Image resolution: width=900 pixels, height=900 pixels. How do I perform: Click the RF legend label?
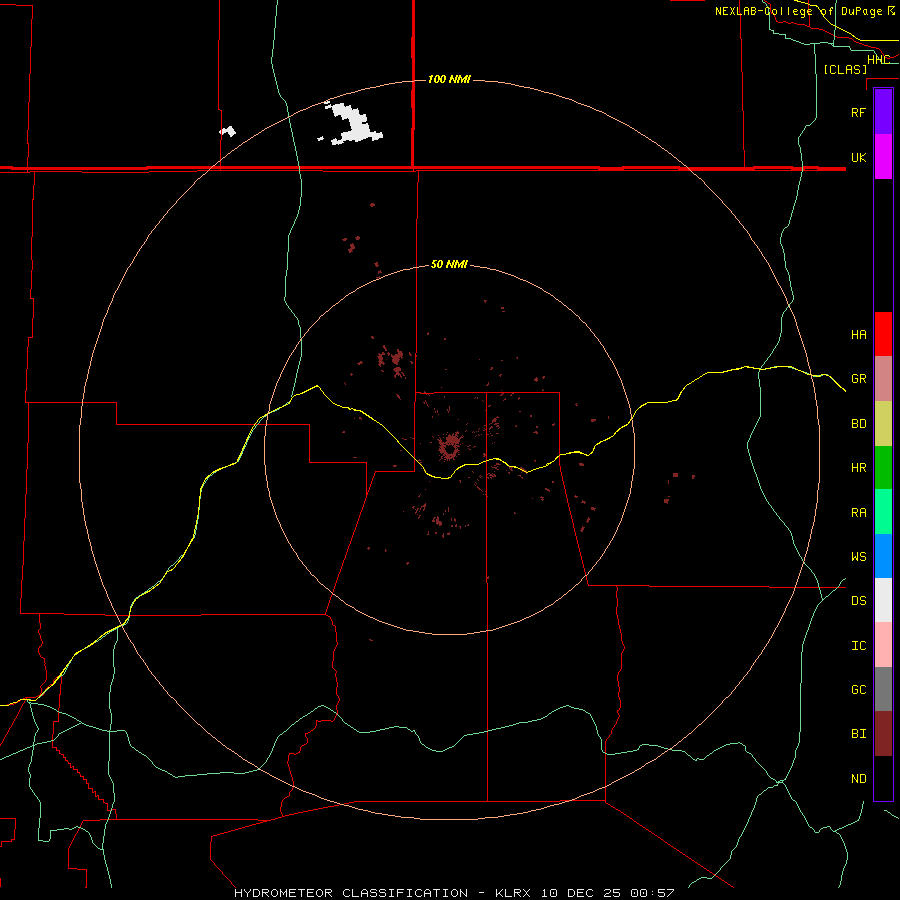[x=858, y=112]
